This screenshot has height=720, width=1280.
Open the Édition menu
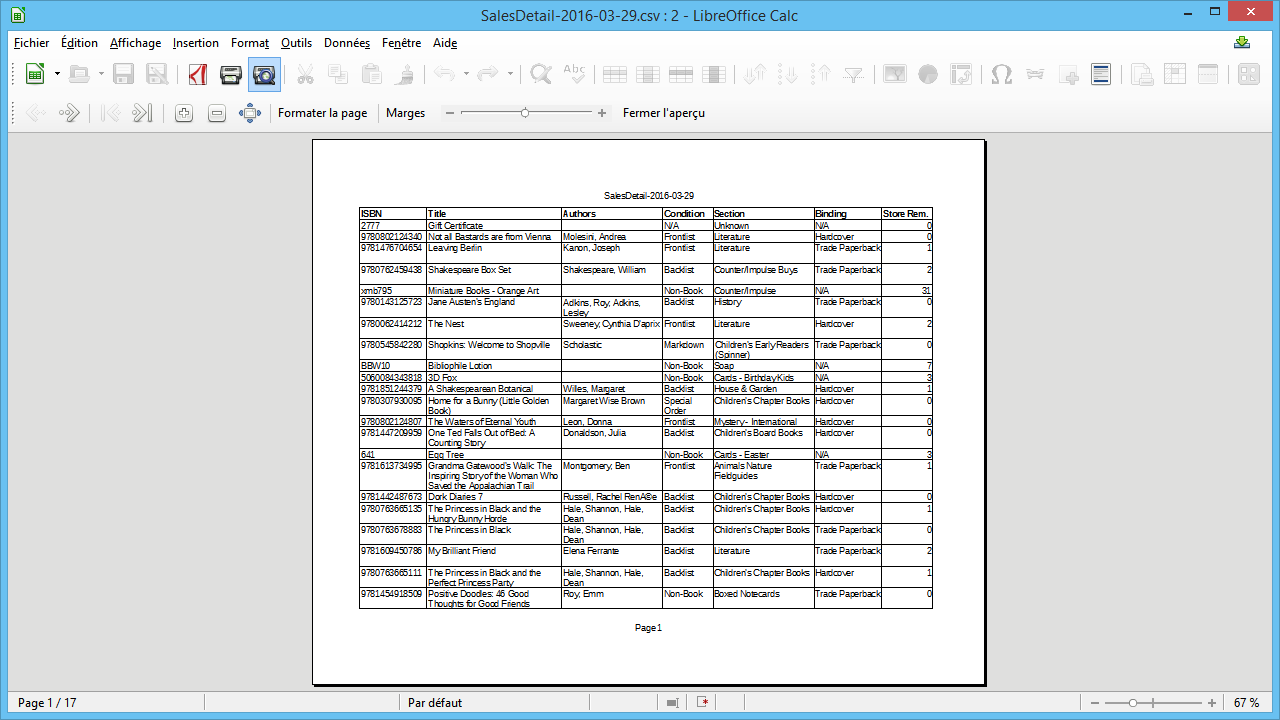tap(79, 43)
